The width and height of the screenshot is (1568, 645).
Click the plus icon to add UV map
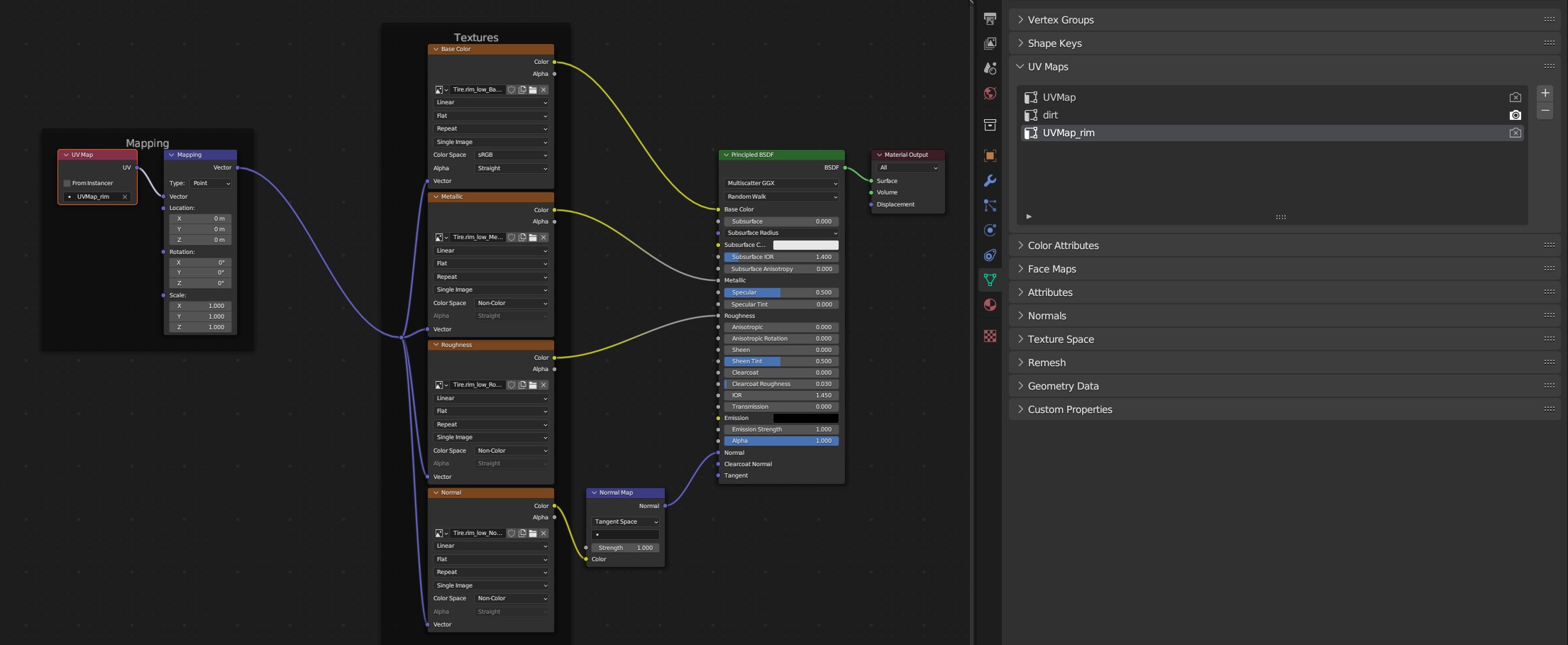[1545, 93]
